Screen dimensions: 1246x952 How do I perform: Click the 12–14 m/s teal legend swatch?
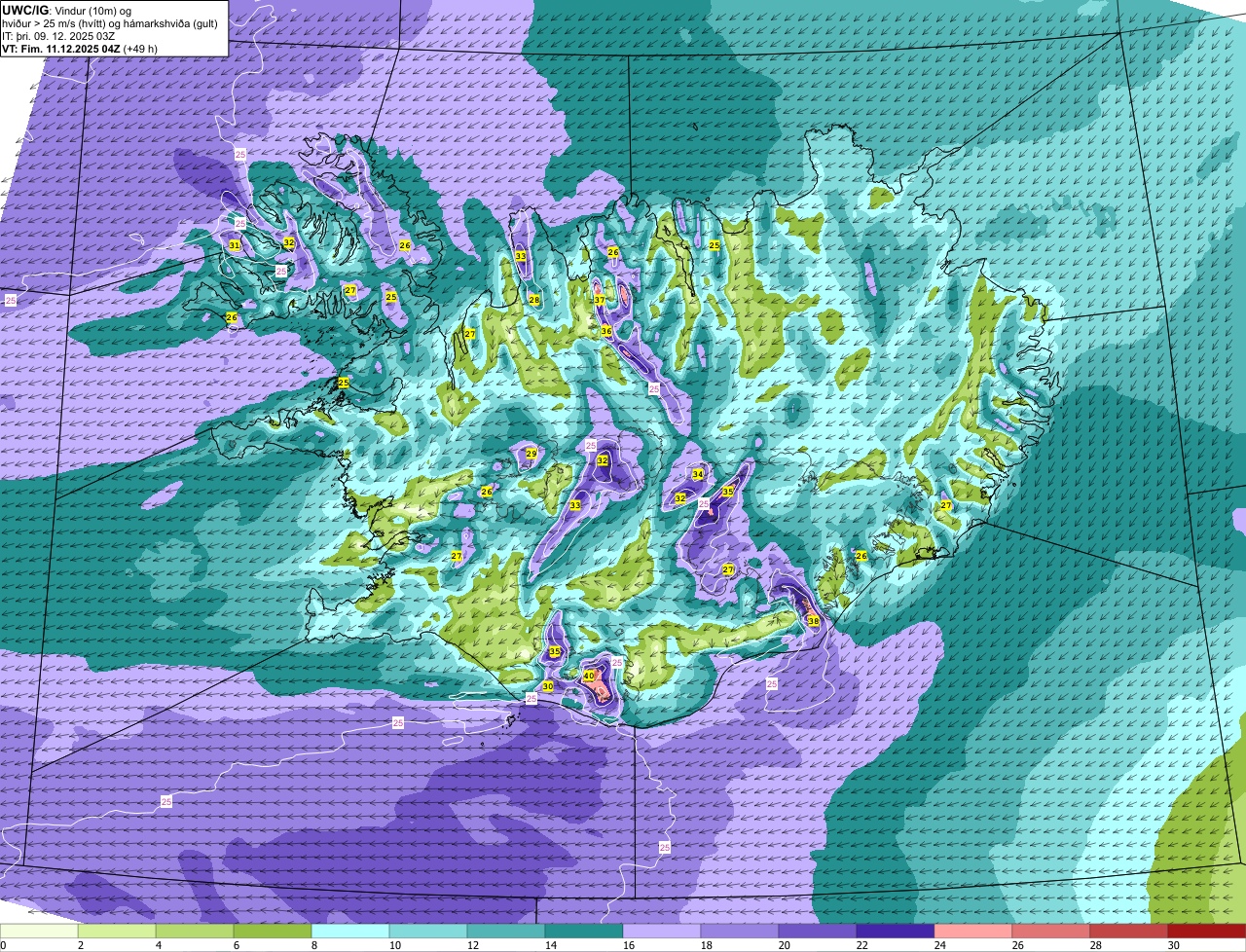pyautogui.click(x=506, y=931)
